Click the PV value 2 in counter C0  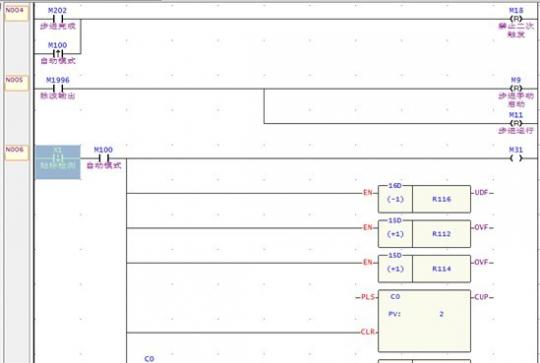441,314
